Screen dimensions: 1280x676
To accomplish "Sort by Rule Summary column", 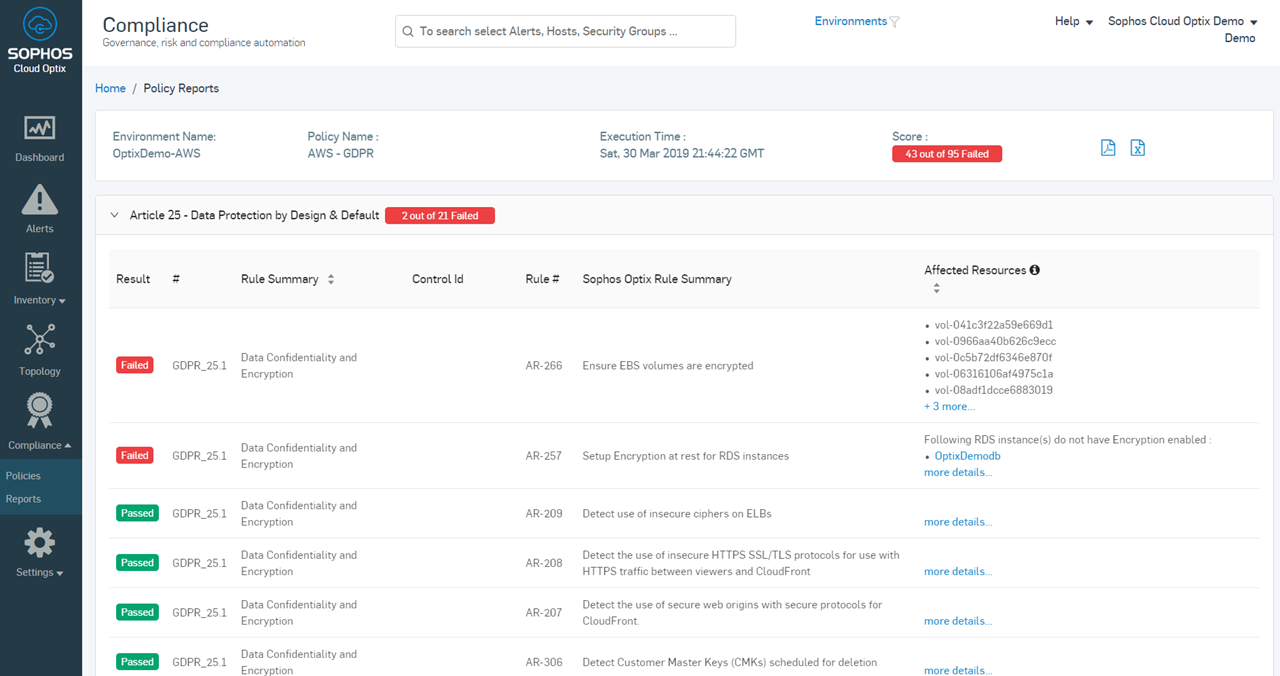I will [x=331, y=280].
